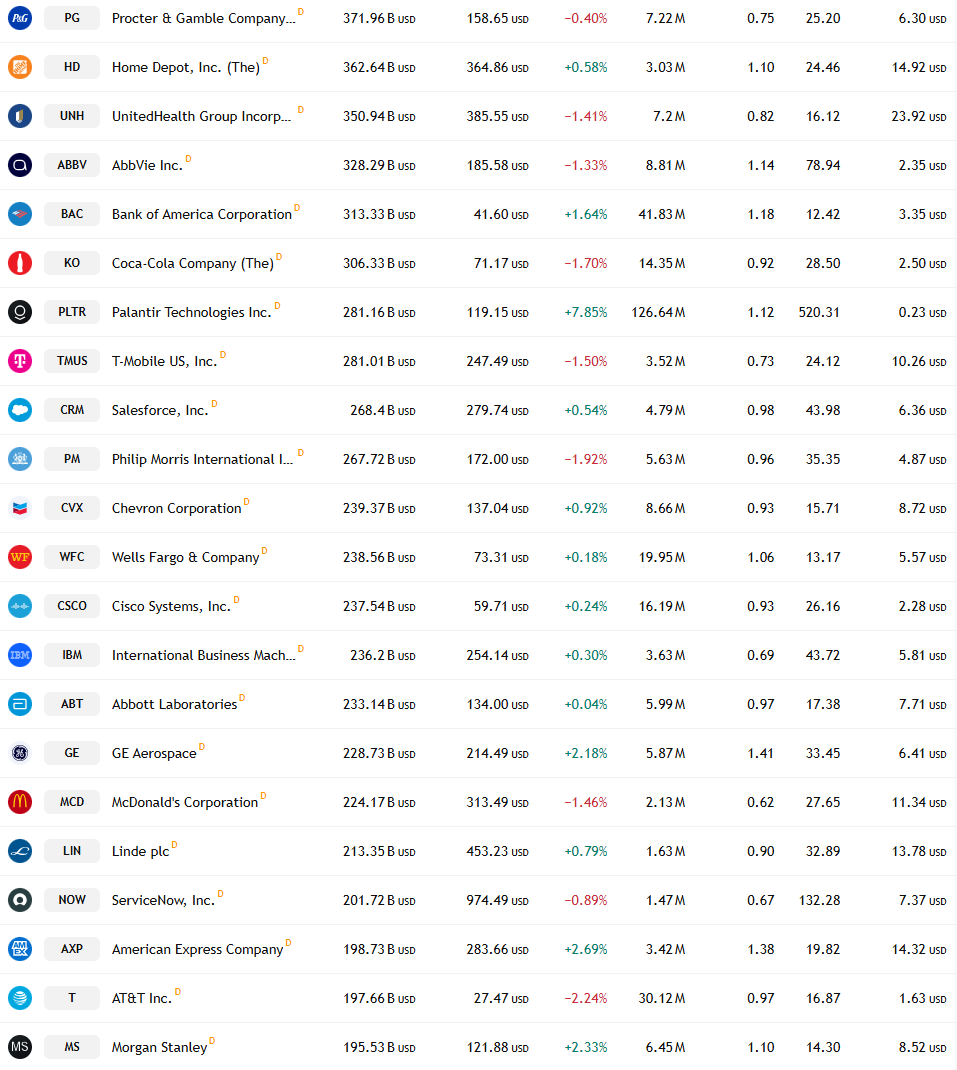Image resolution: width=957 pixels, height=1070 pixels.
Task: Click the AT&T globe logo icon
Action: (x=20, y=998)
